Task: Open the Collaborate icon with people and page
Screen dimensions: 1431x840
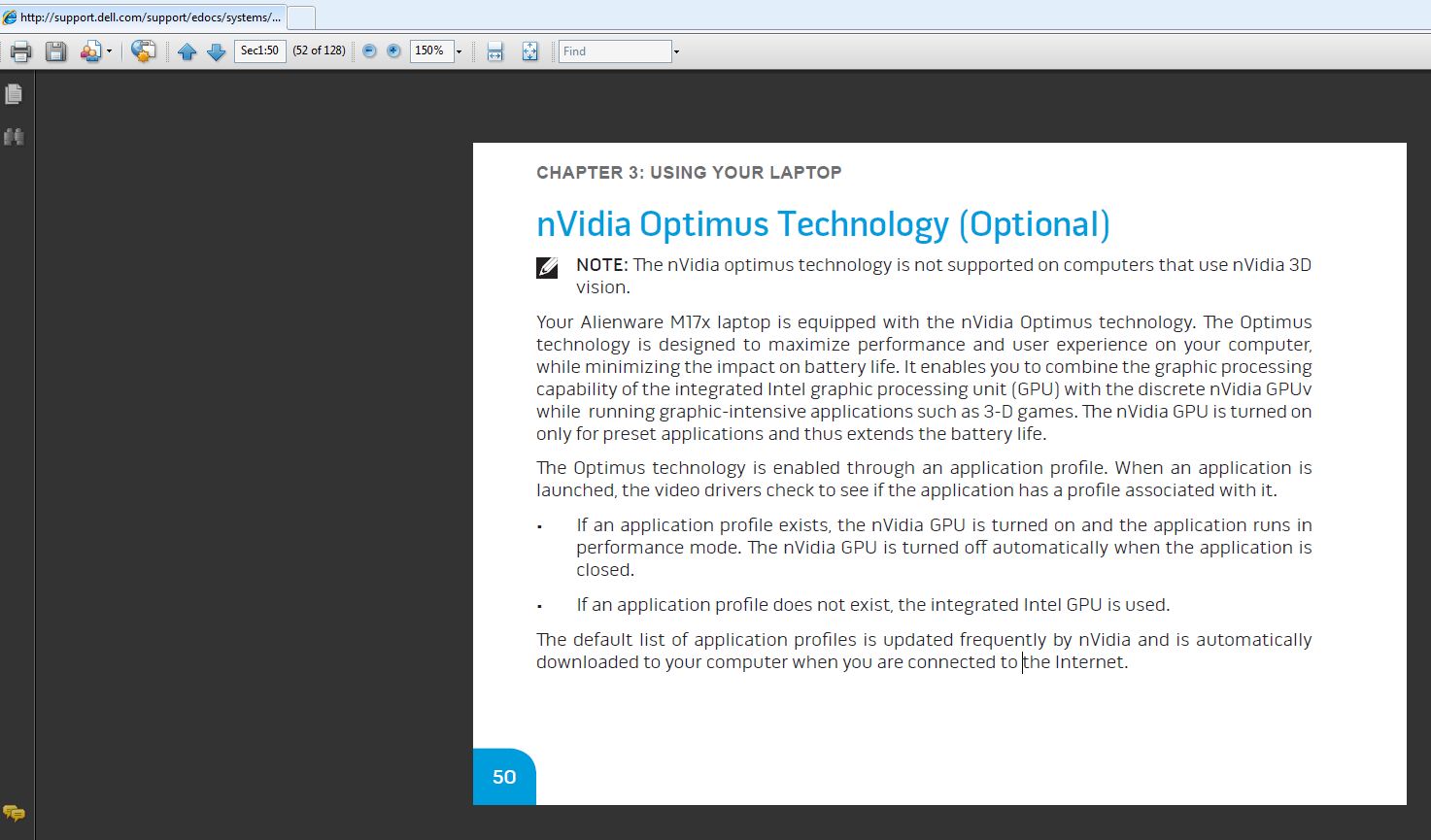Action: tap(91, 51)
